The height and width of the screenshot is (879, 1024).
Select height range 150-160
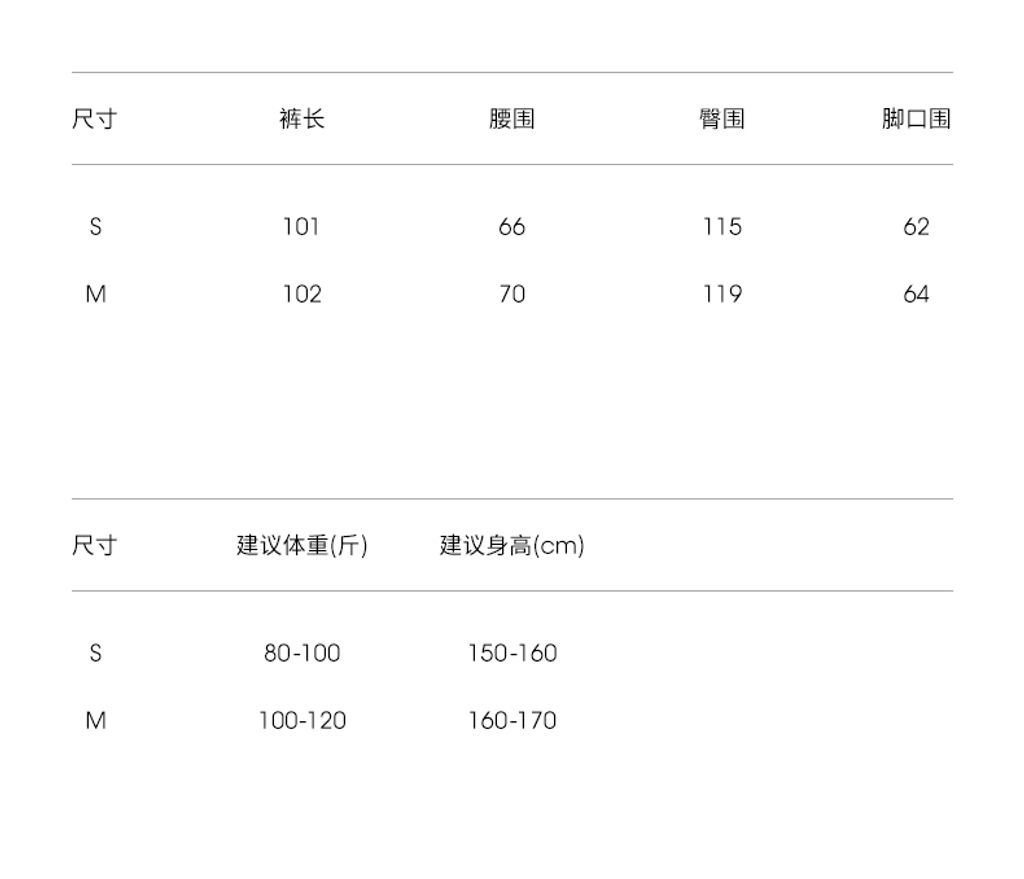click(x=512, y=653)
